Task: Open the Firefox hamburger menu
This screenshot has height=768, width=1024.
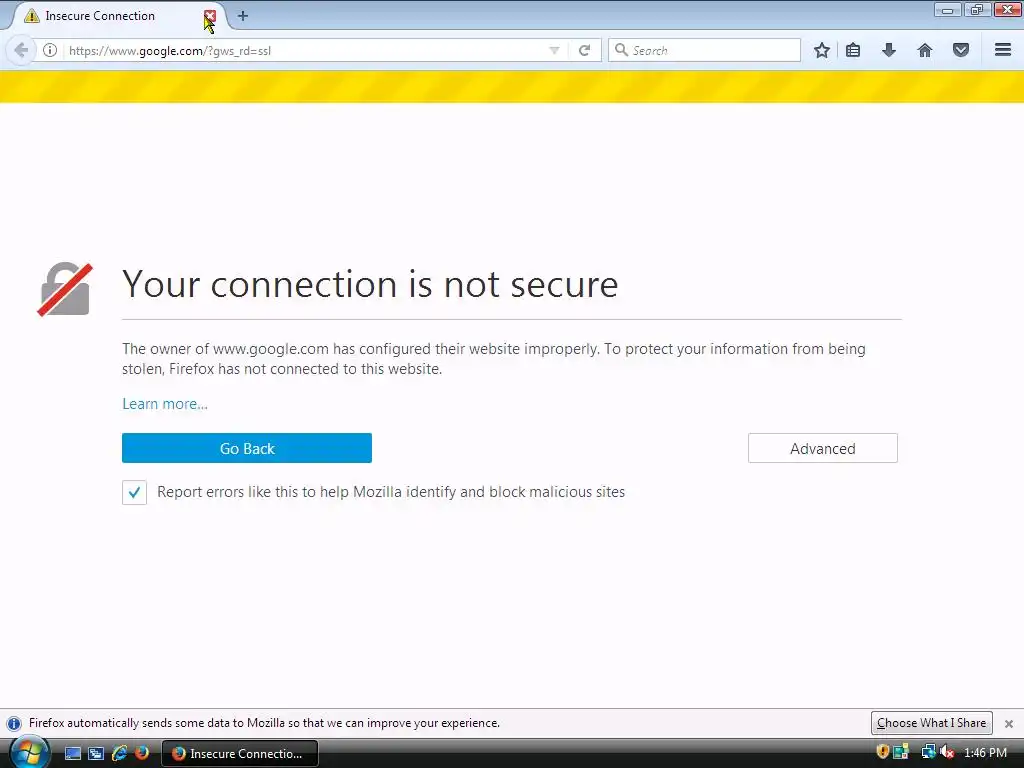Action: pyautogui.click(x=1003, y=50)
